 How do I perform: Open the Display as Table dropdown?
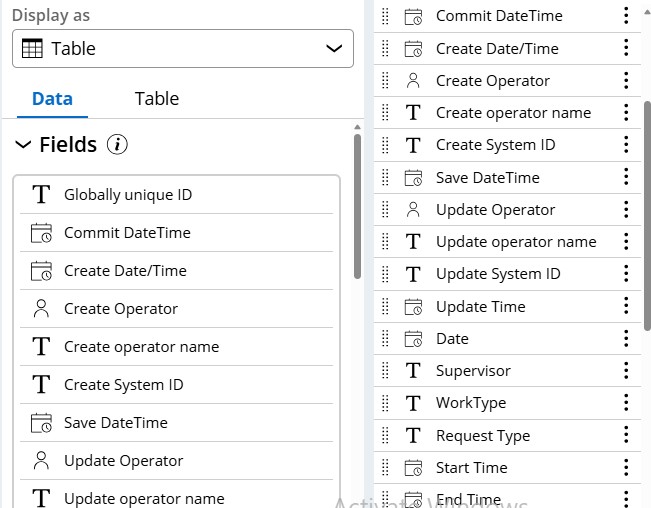[x=182, y=48]
